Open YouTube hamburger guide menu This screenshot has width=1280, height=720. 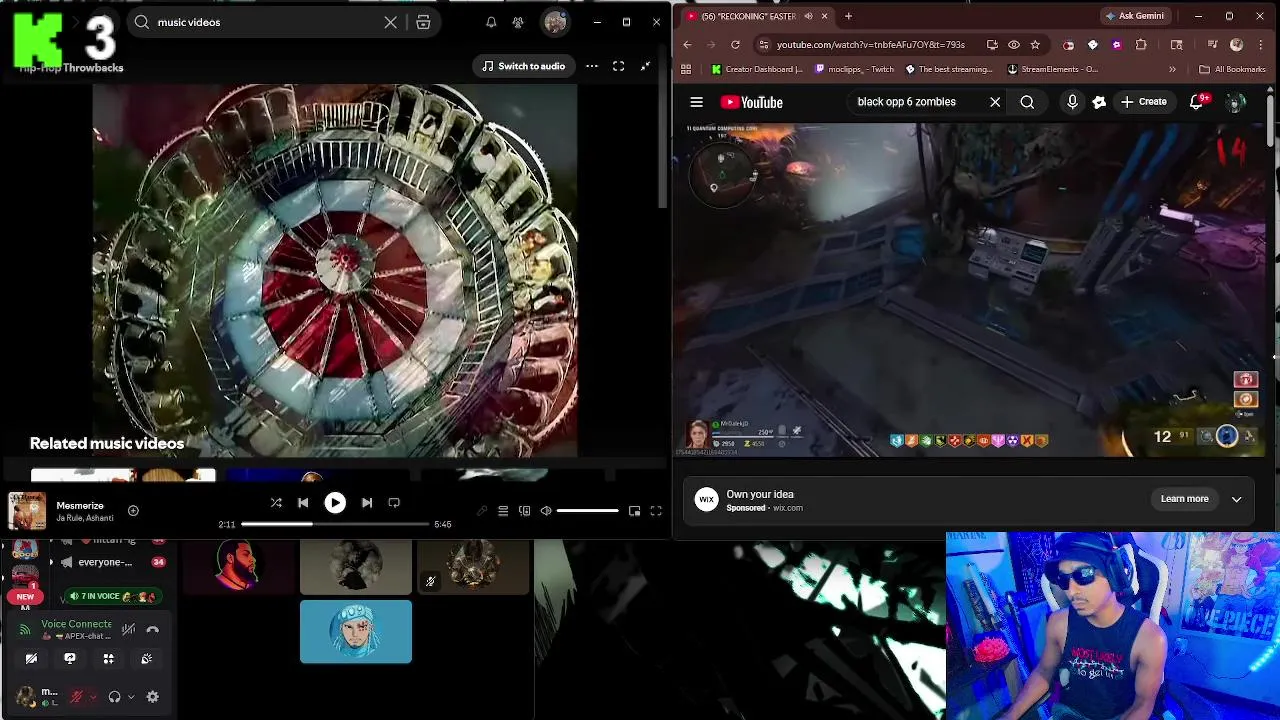click(697, 102)
